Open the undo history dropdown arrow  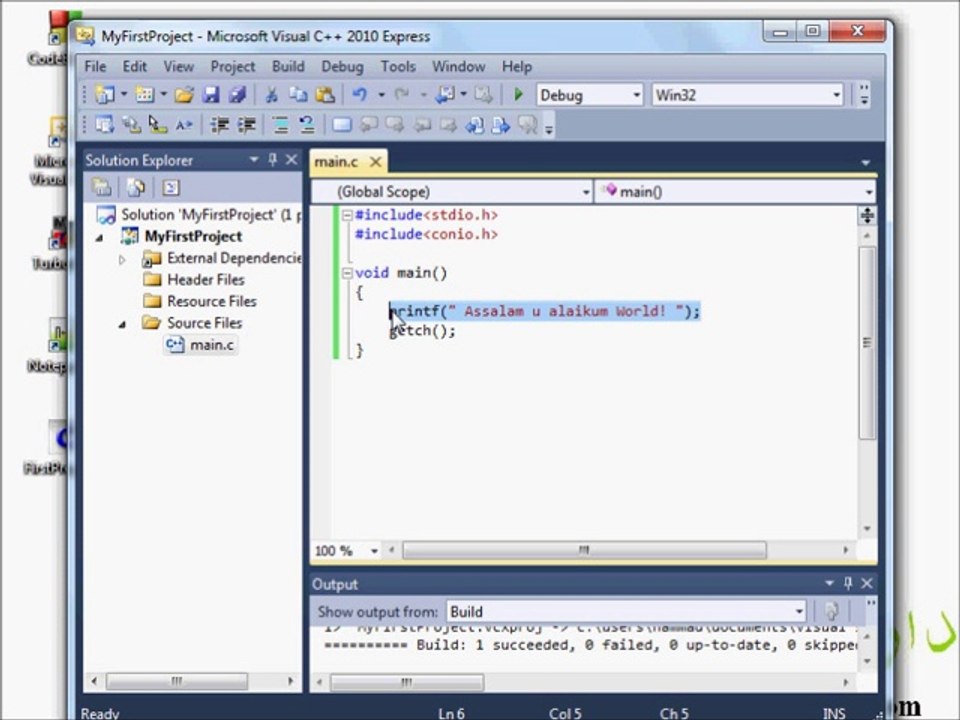(381, 95)
